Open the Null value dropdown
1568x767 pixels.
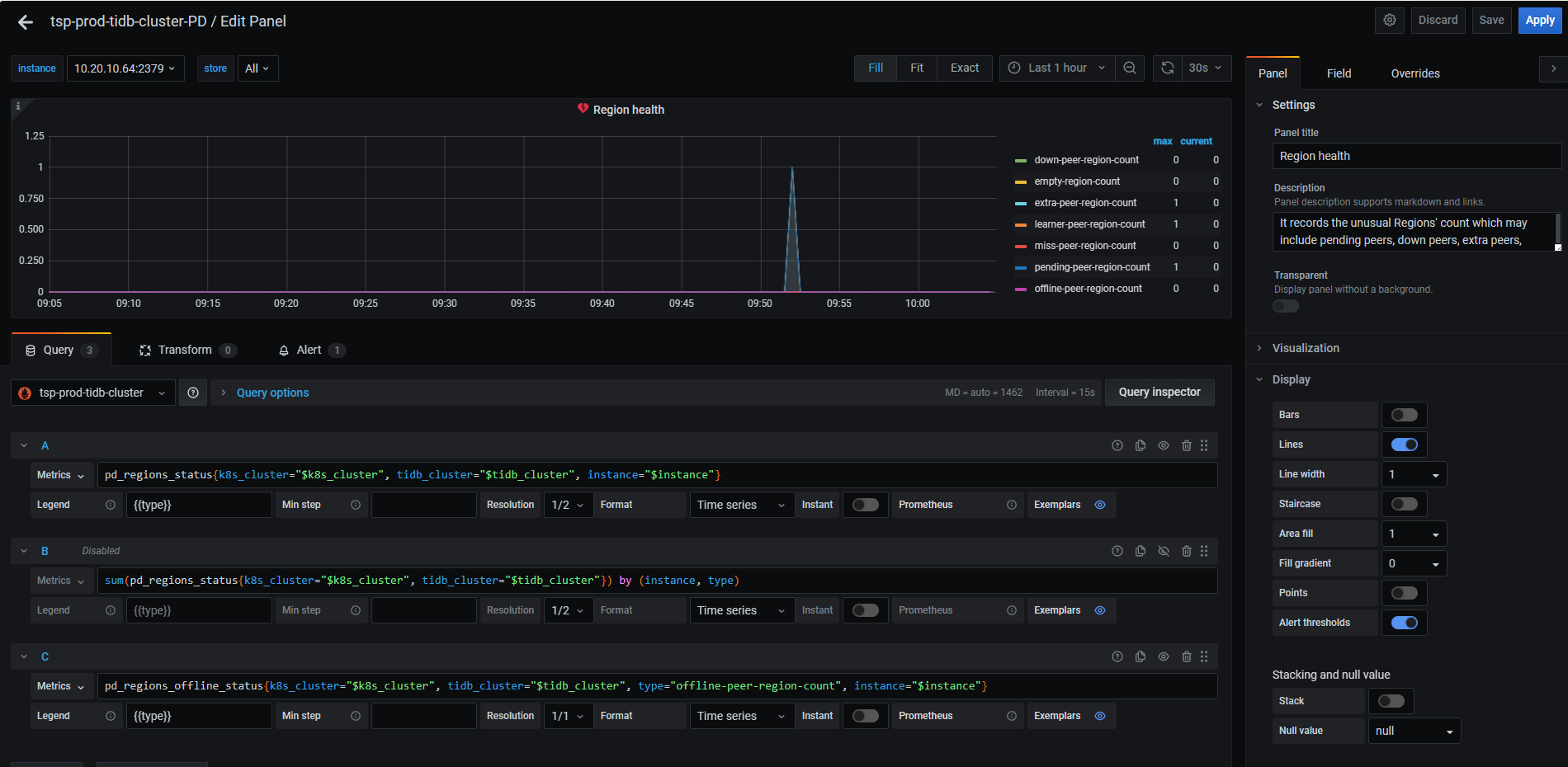pyautogui.click(x=1415, y=732)
